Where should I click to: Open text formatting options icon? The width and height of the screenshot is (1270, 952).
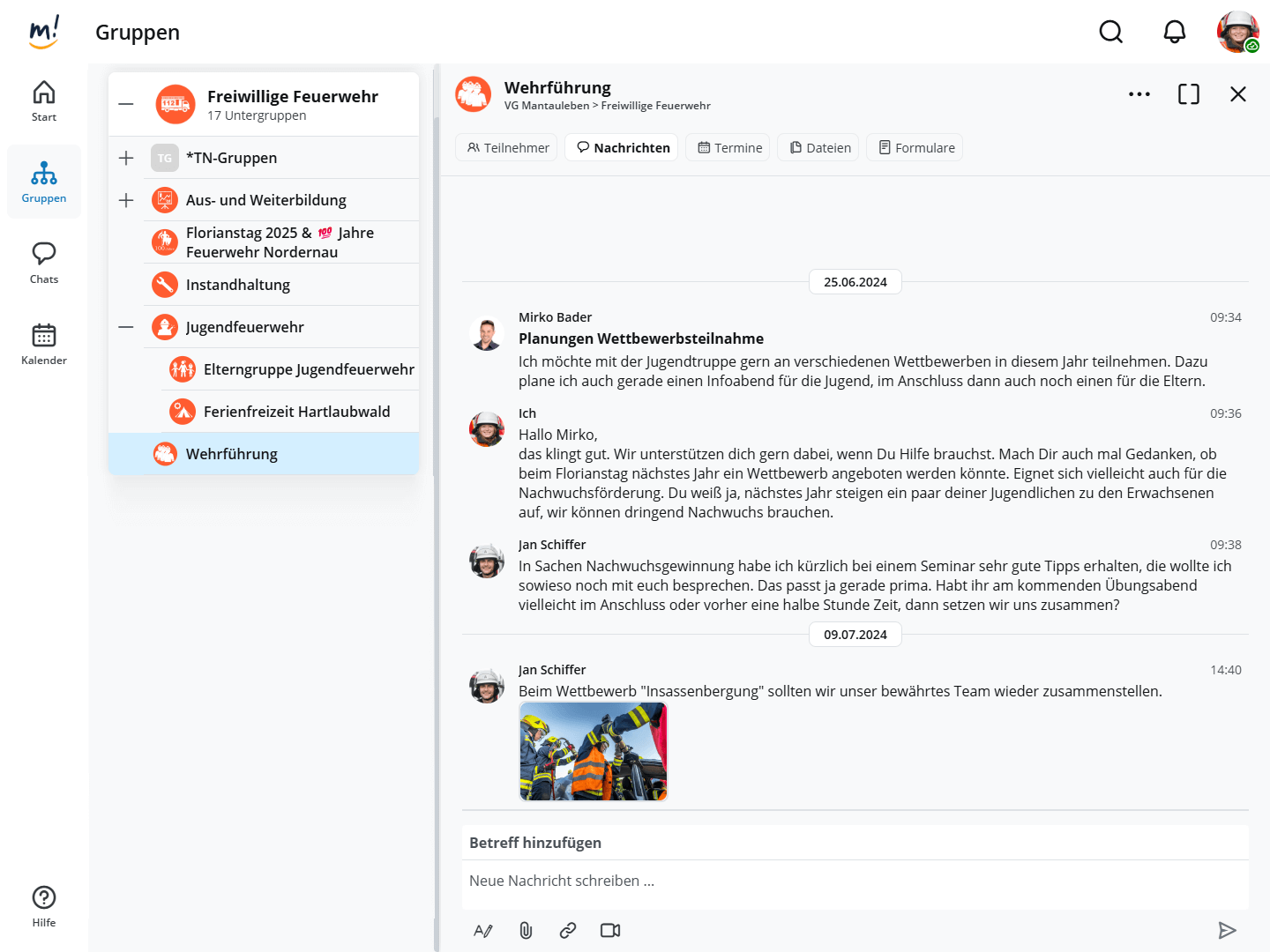coord(483,930)
